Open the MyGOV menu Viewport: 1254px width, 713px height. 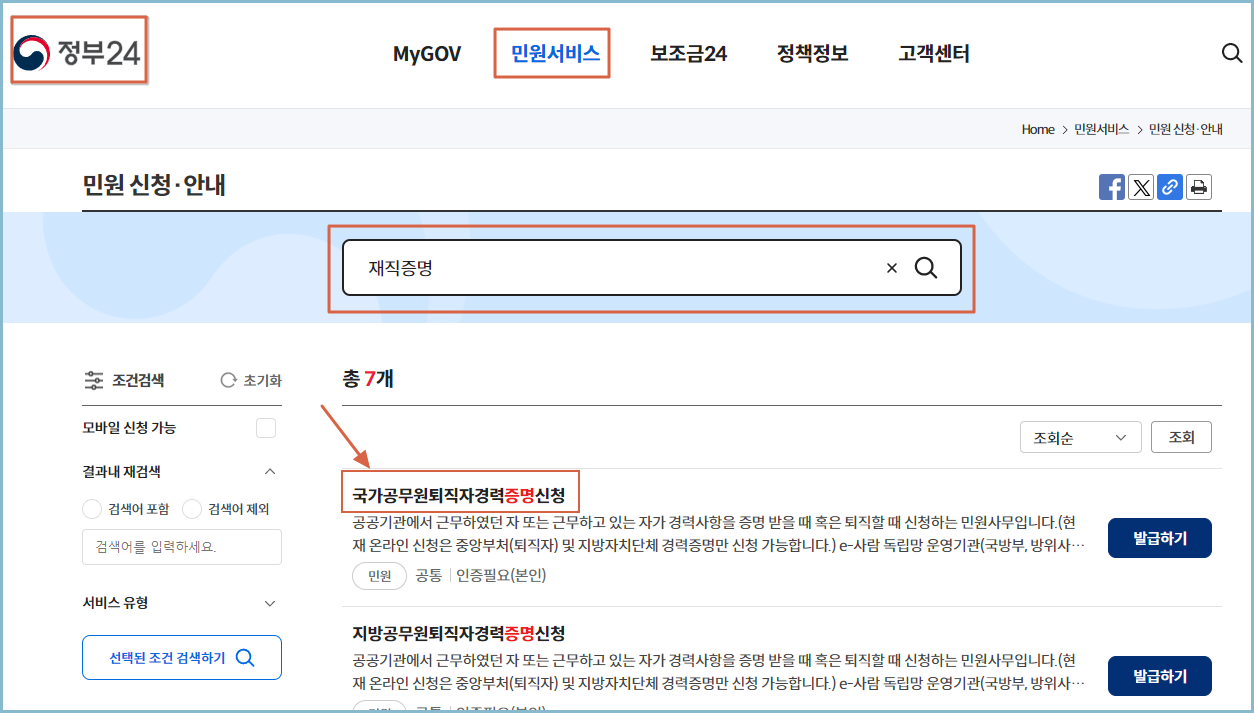pyautogui.click(x=427, y=53)
